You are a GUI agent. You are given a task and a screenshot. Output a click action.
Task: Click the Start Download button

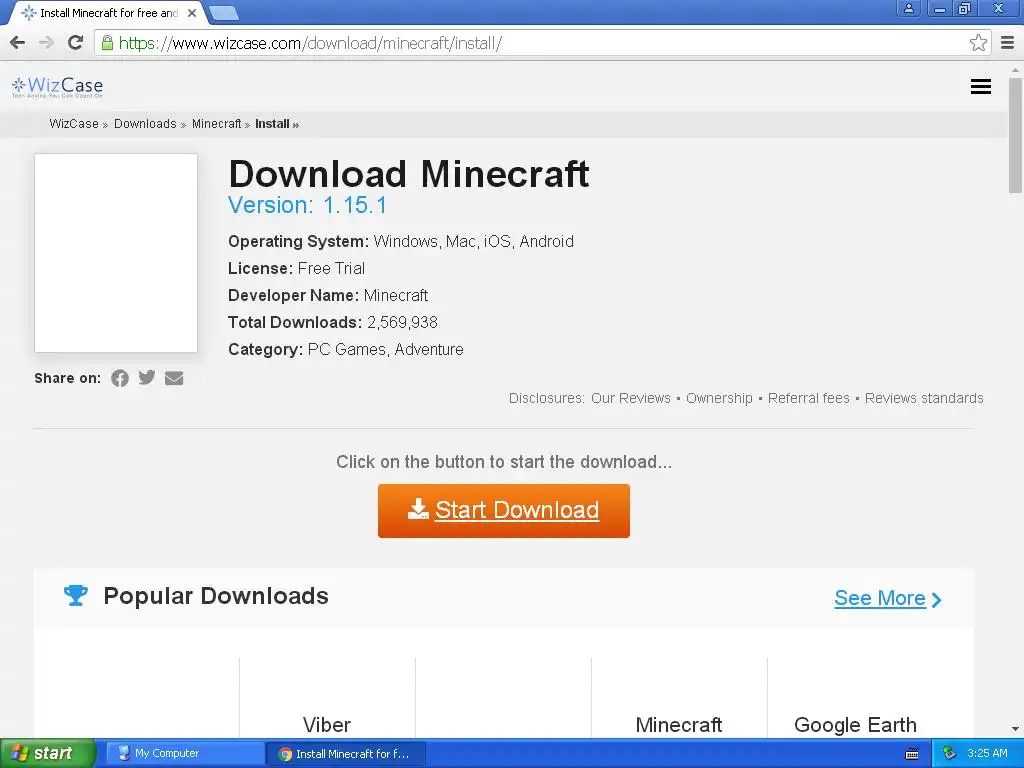[504, 511]
